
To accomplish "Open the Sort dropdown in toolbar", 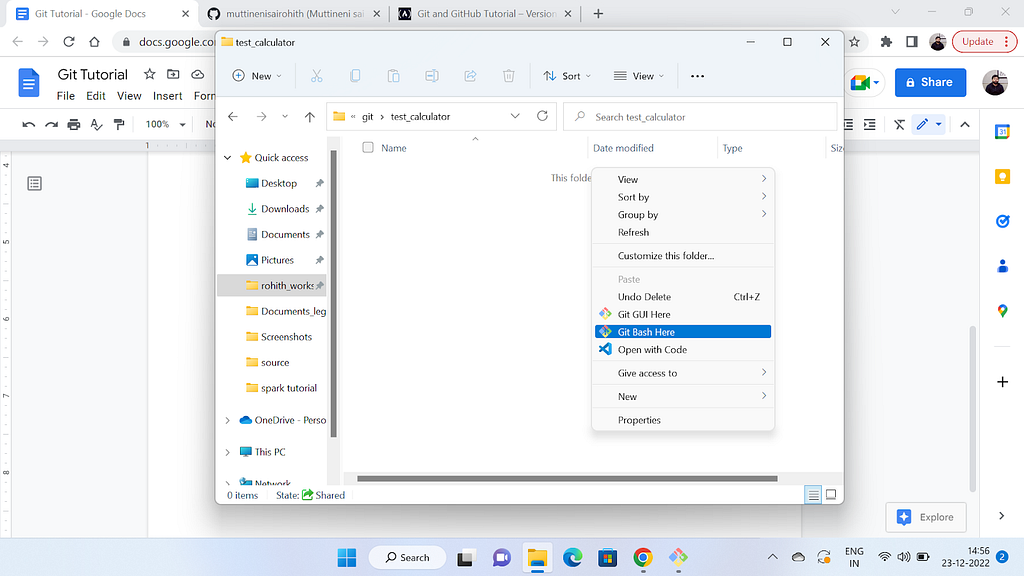I will click(566, 76).
